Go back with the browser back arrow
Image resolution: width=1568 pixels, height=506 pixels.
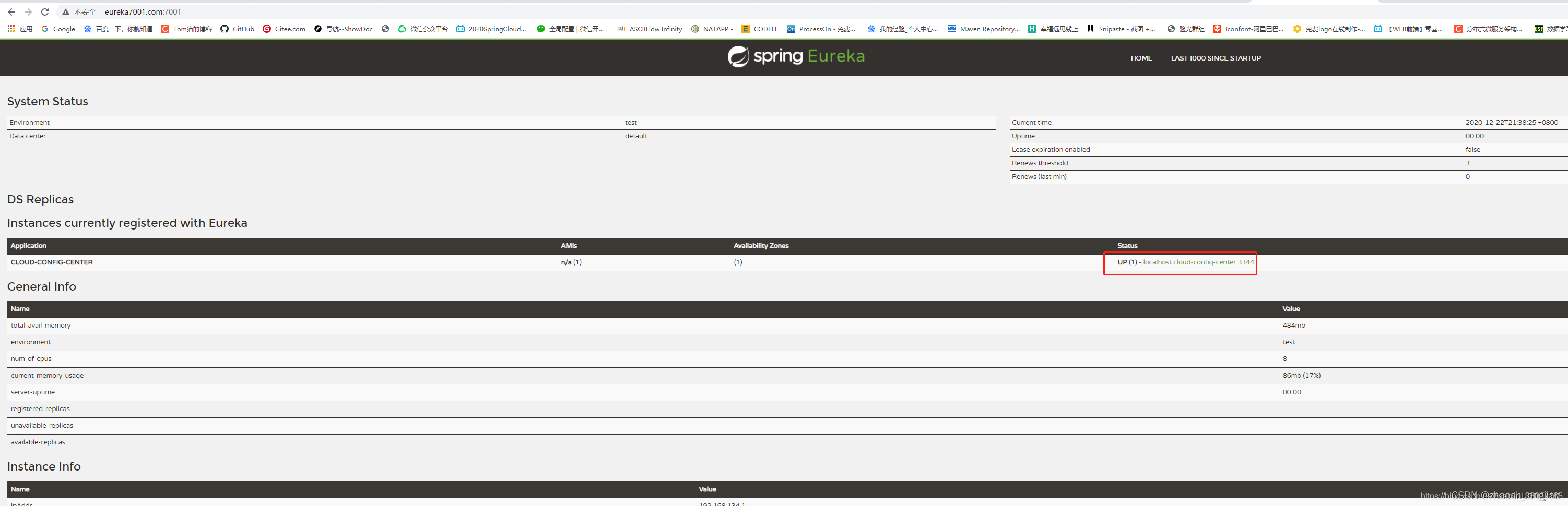11,12
